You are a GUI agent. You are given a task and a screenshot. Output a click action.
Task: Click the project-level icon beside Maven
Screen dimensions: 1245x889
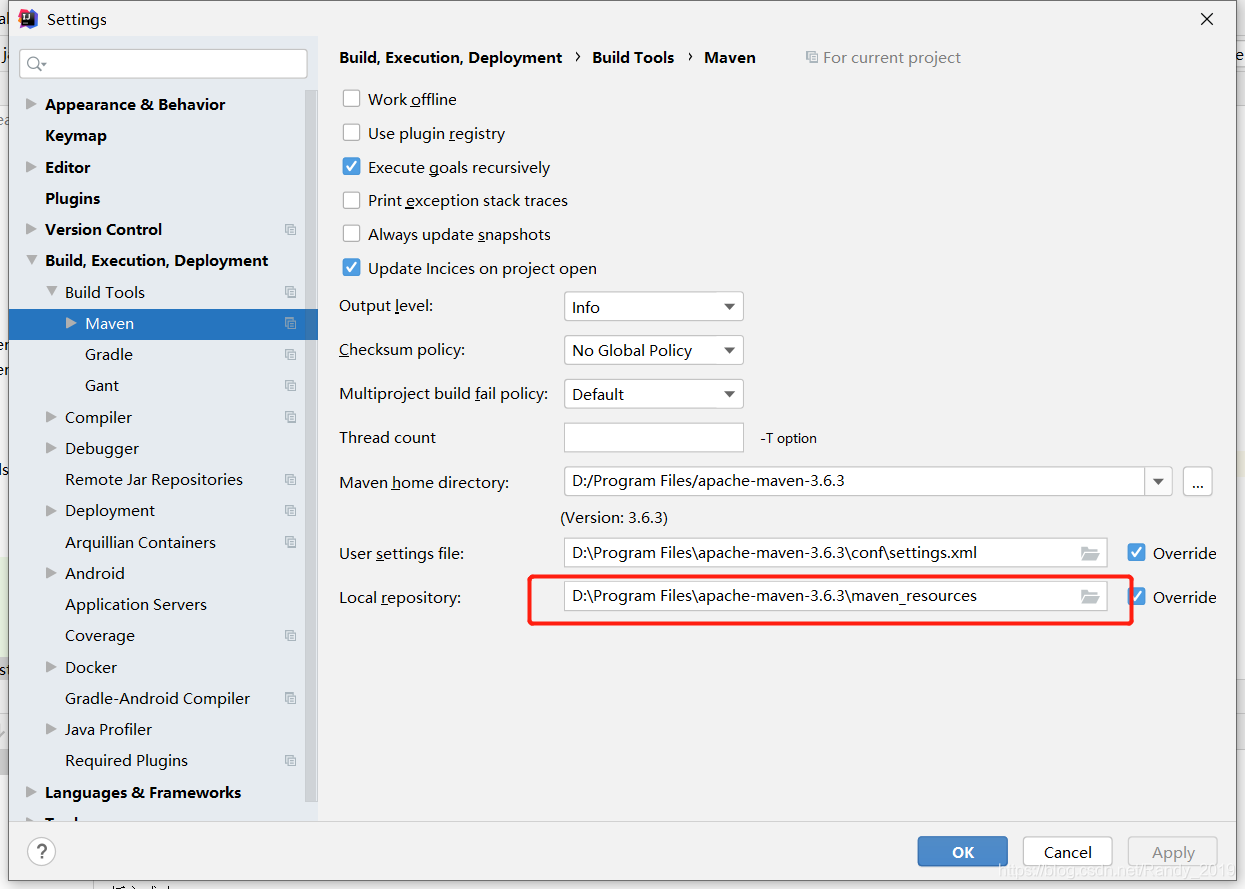point(290,323)
